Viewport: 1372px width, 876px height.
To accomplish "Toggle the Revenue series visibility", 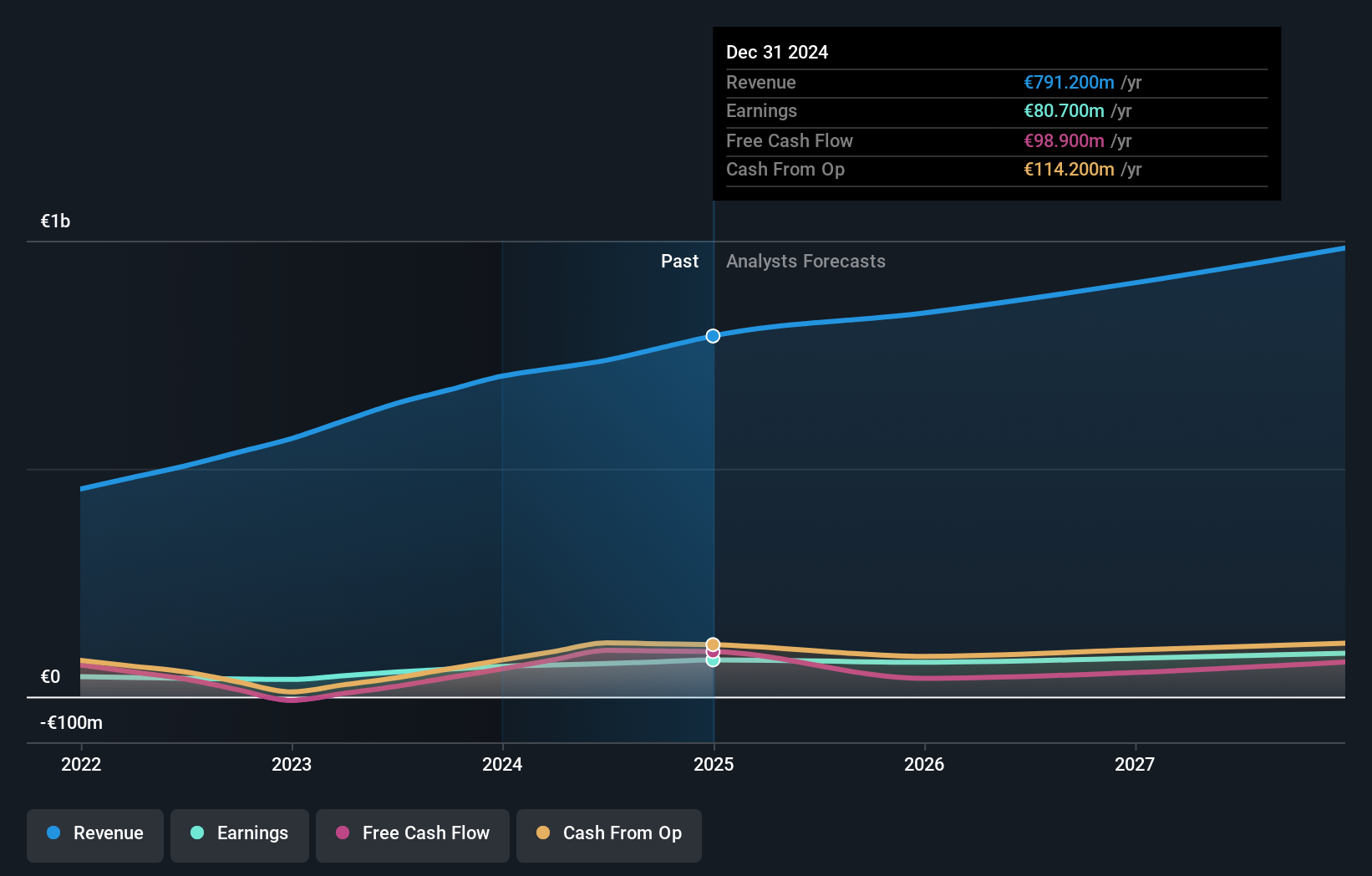I will click(94, 835).
